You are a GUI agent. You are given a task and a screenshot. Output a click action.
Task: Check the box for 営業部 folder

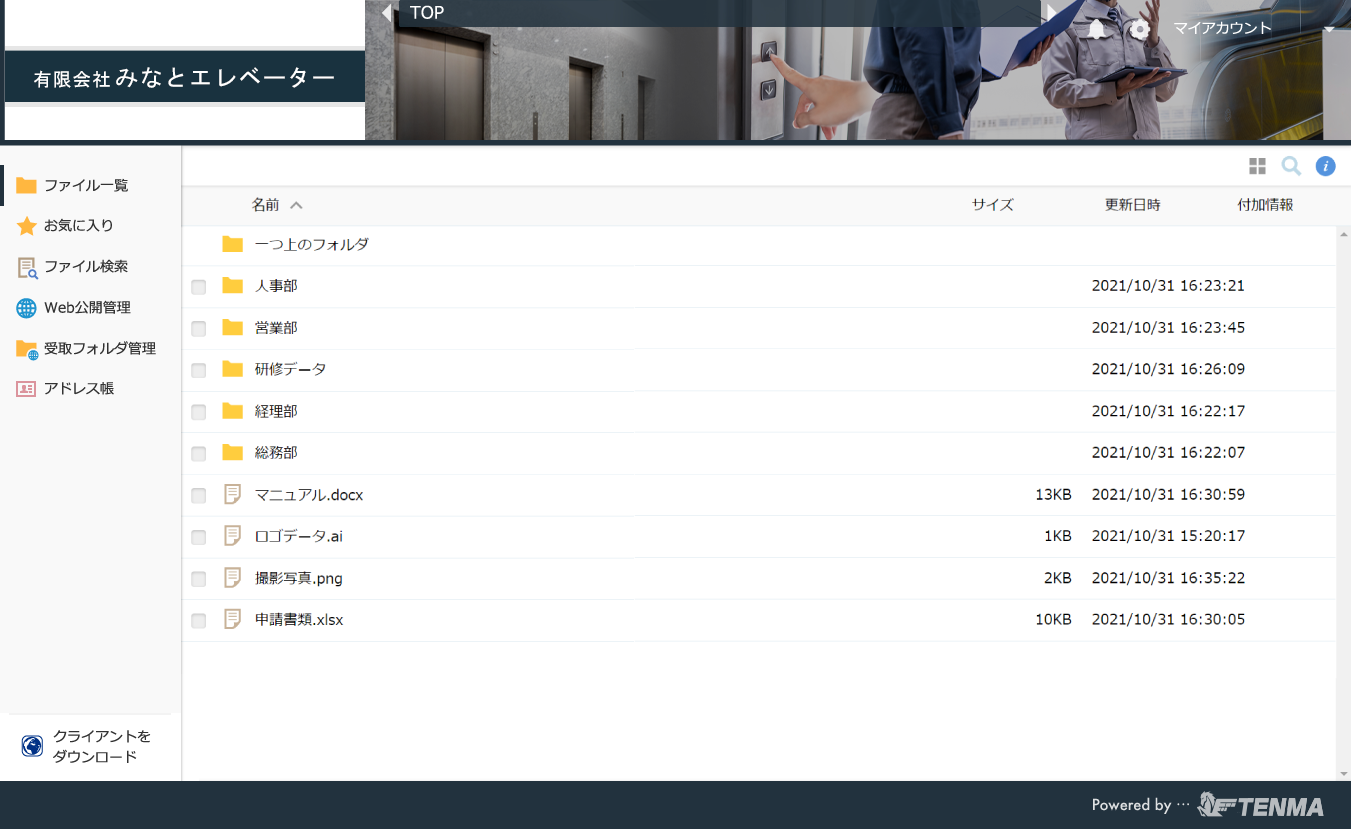click(199, 329)
